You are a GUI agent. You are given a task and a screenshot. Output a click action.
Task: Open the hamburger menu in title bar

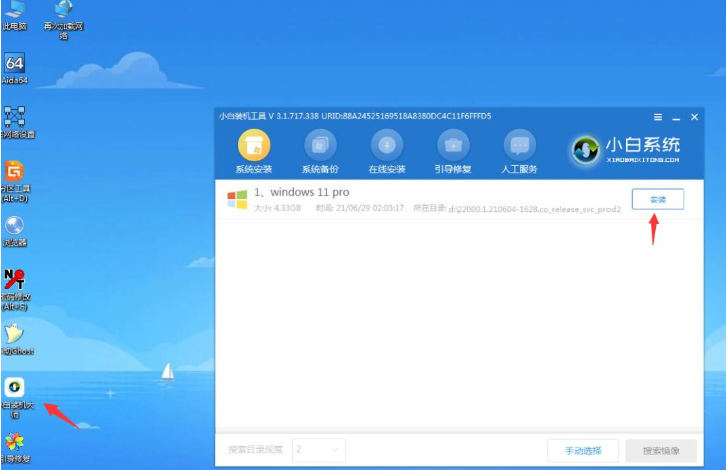(658, 117)
